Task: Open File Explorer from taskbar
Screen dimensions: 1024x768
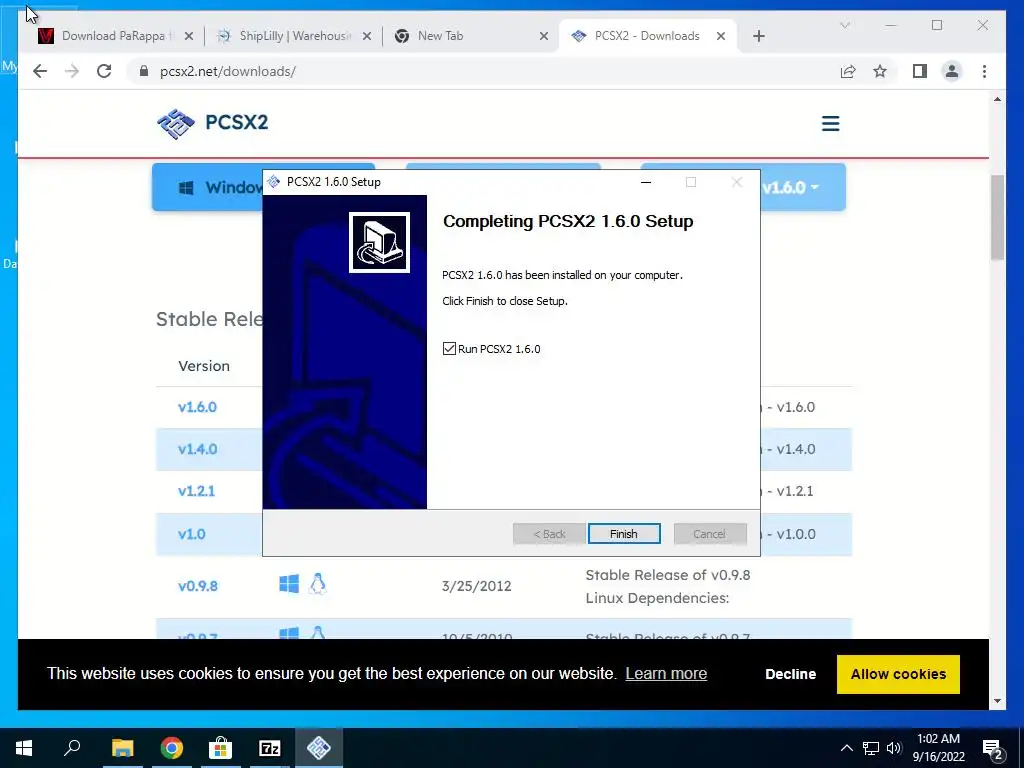Action: coord(122,748)
